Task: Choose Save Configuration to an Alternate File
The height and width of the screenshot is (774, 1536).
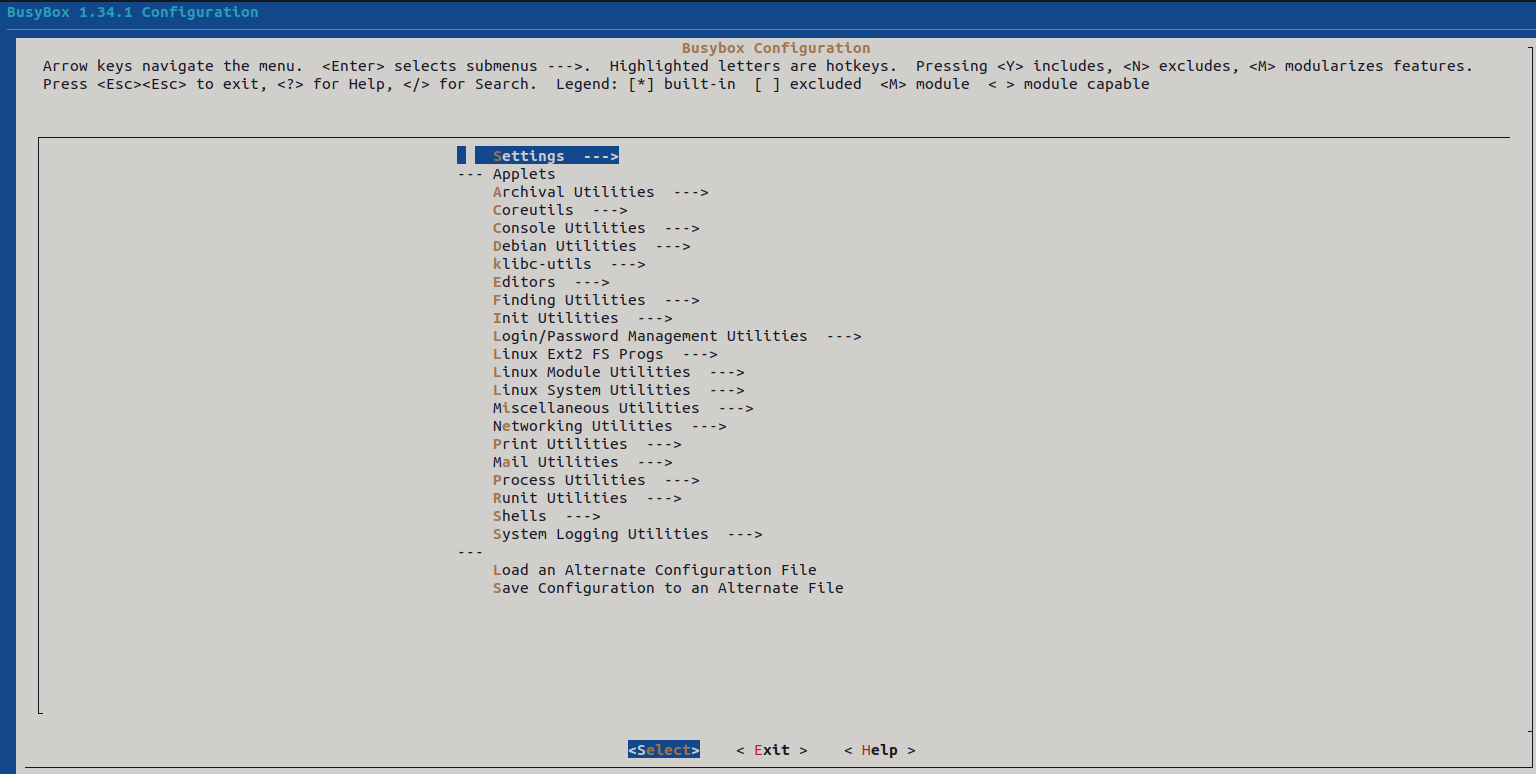Action: (668, 588)
